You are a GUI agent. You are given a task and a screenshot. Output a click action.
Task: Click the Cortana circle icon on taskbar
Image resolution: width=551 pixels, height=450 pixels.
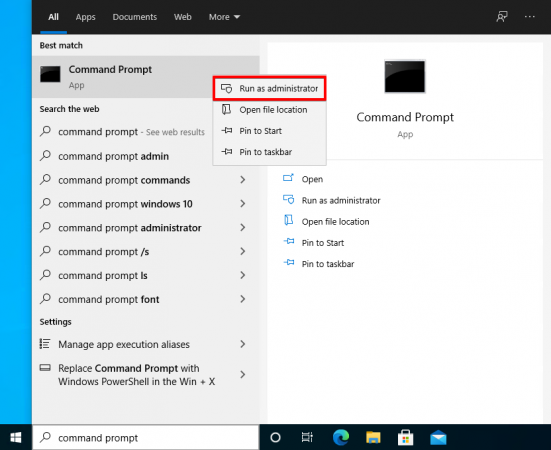pyautogui.click(x=275, y=437)
